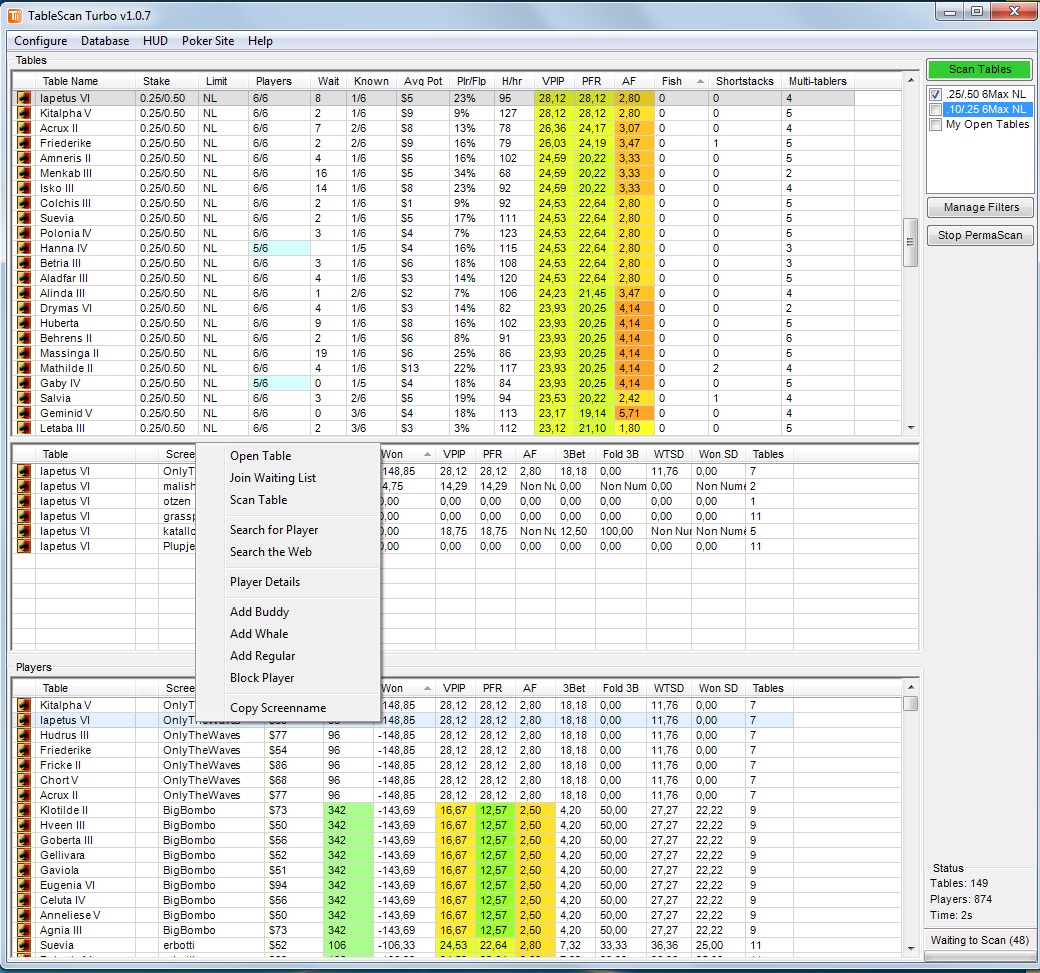Click the icon beside Amneris II table row

click(x=25, y=158)
